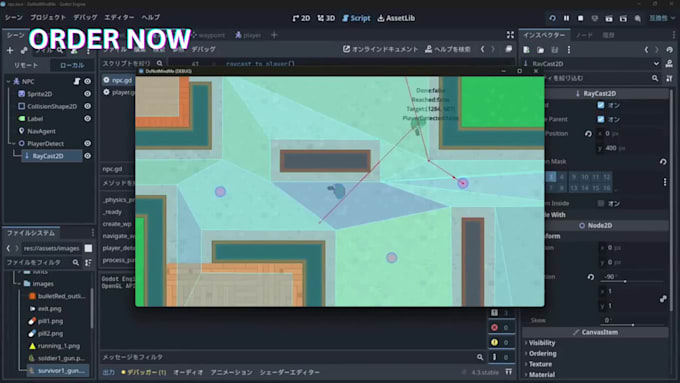The width and height of the screenshot is (680, 383).
Task: Toggle warning messages filter in output
Action: coord(500,342)
